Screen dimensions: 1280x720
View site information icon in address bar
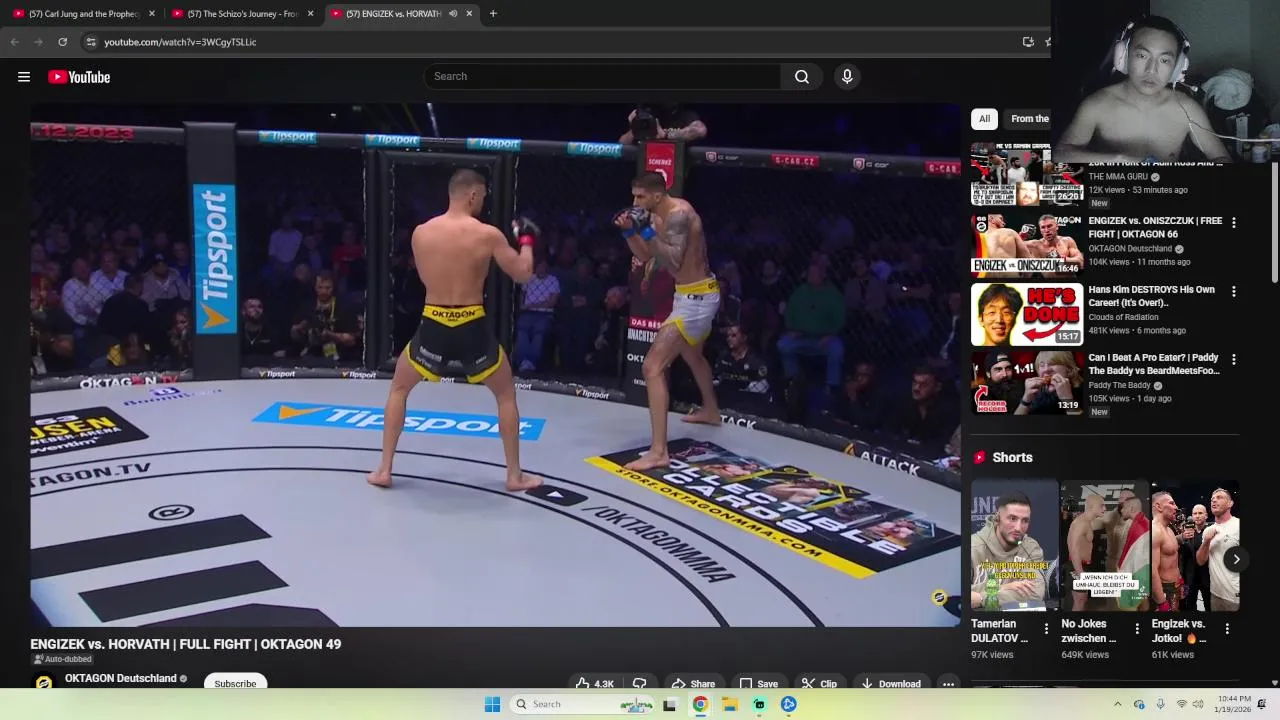tap(91, 42)
